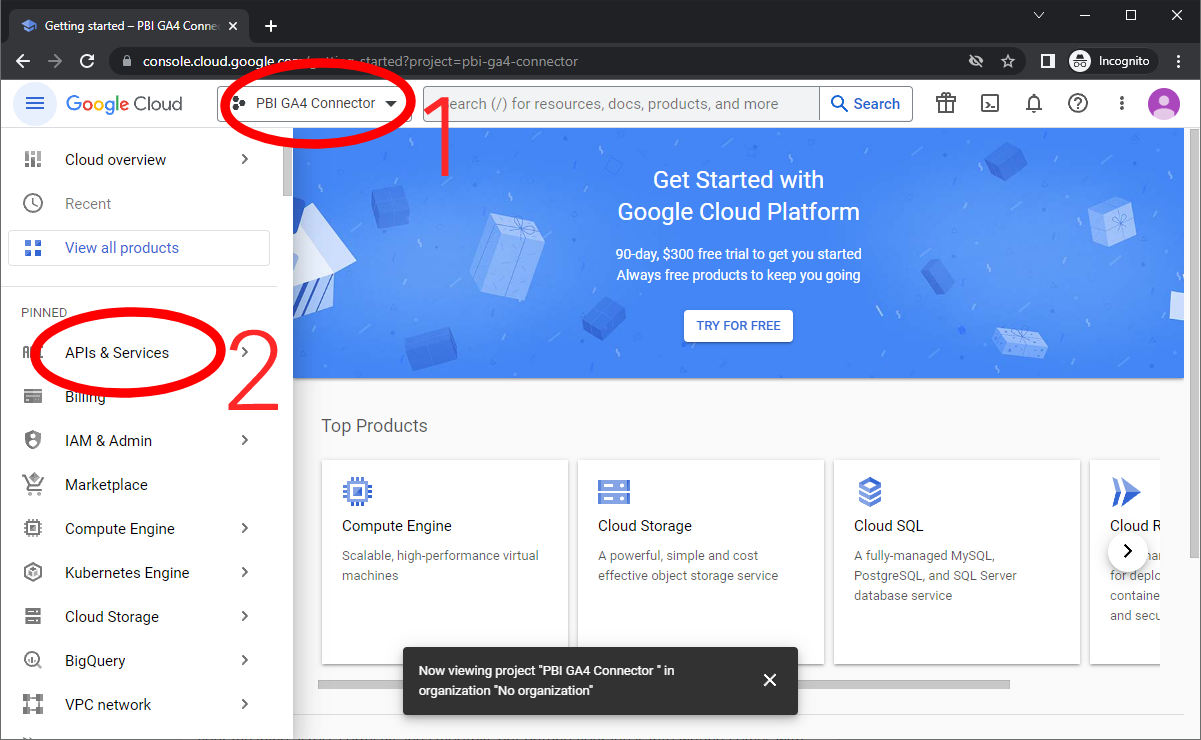The image size is (1201, 740).
Task: Dismiss the project notification toast
Action: point(770,680)
